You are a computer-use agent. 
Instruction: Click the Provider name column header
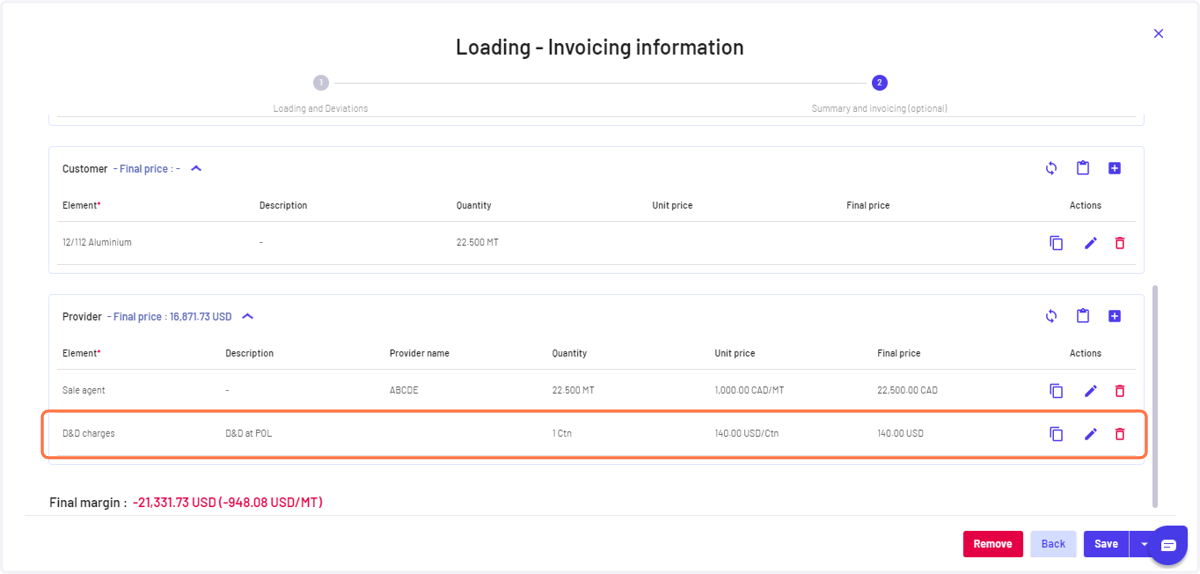419,353
